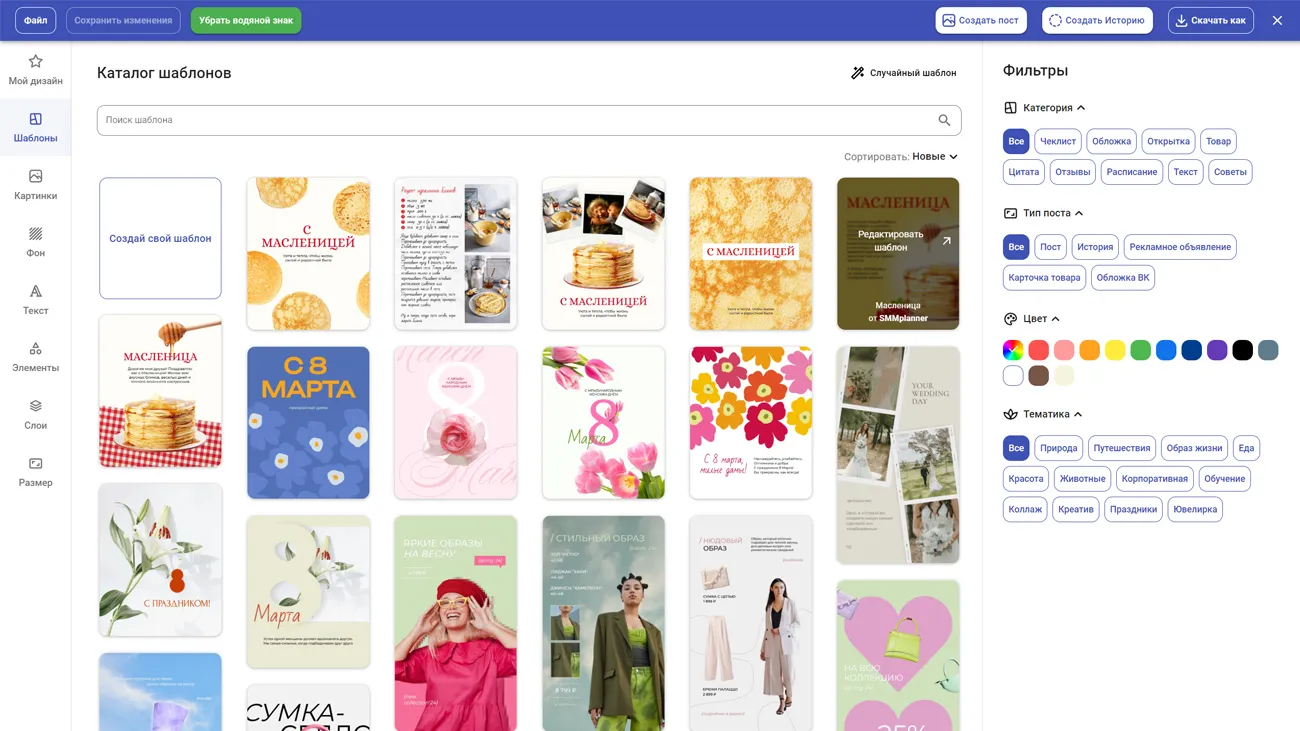
Task: Select the green color swatch
Action: coord(1140,350)
